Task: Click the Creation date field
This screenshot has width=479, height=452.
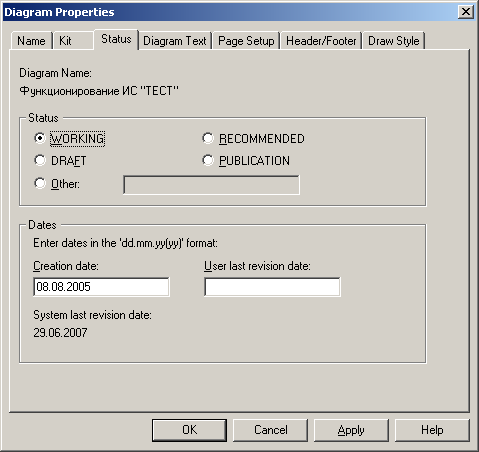Action: coord(101,287)
